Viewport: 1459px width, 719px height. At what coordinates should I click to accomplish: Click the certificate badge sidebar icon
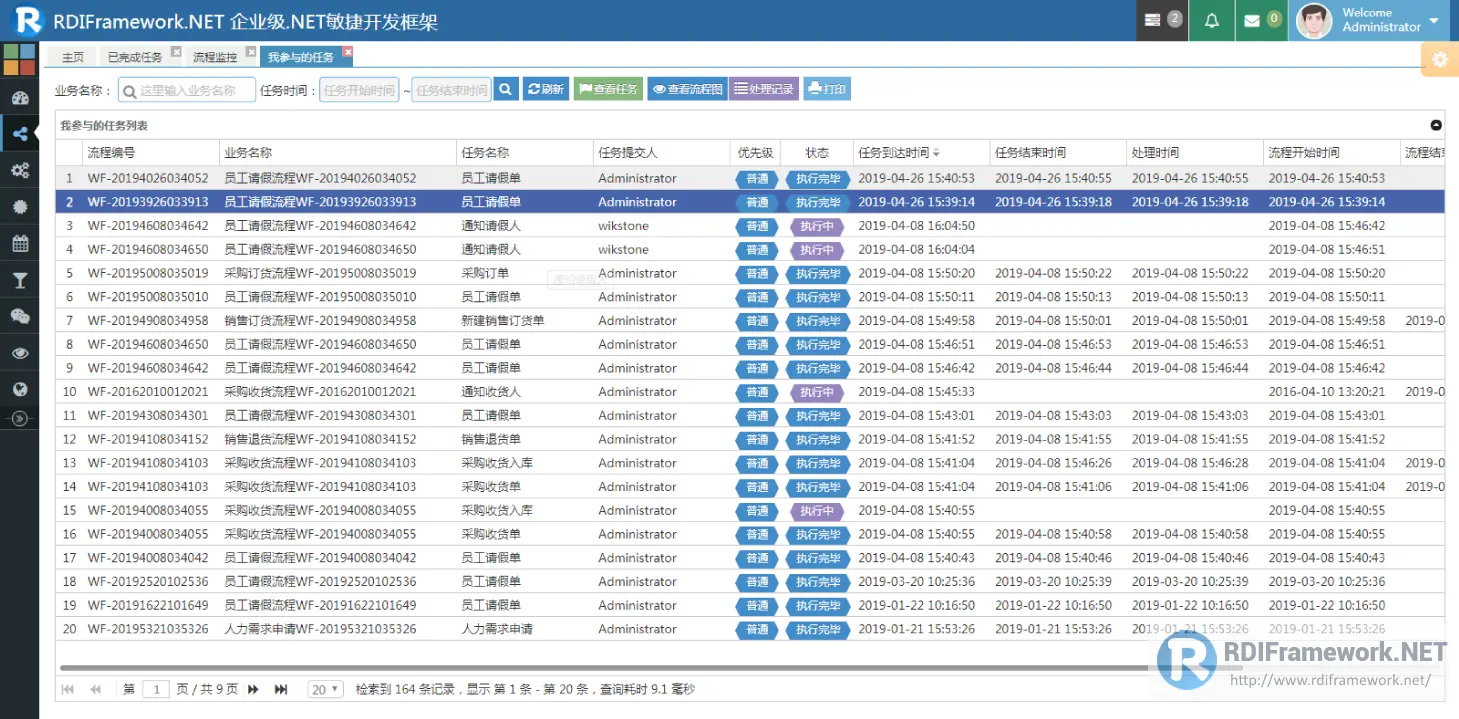(20, 207)
